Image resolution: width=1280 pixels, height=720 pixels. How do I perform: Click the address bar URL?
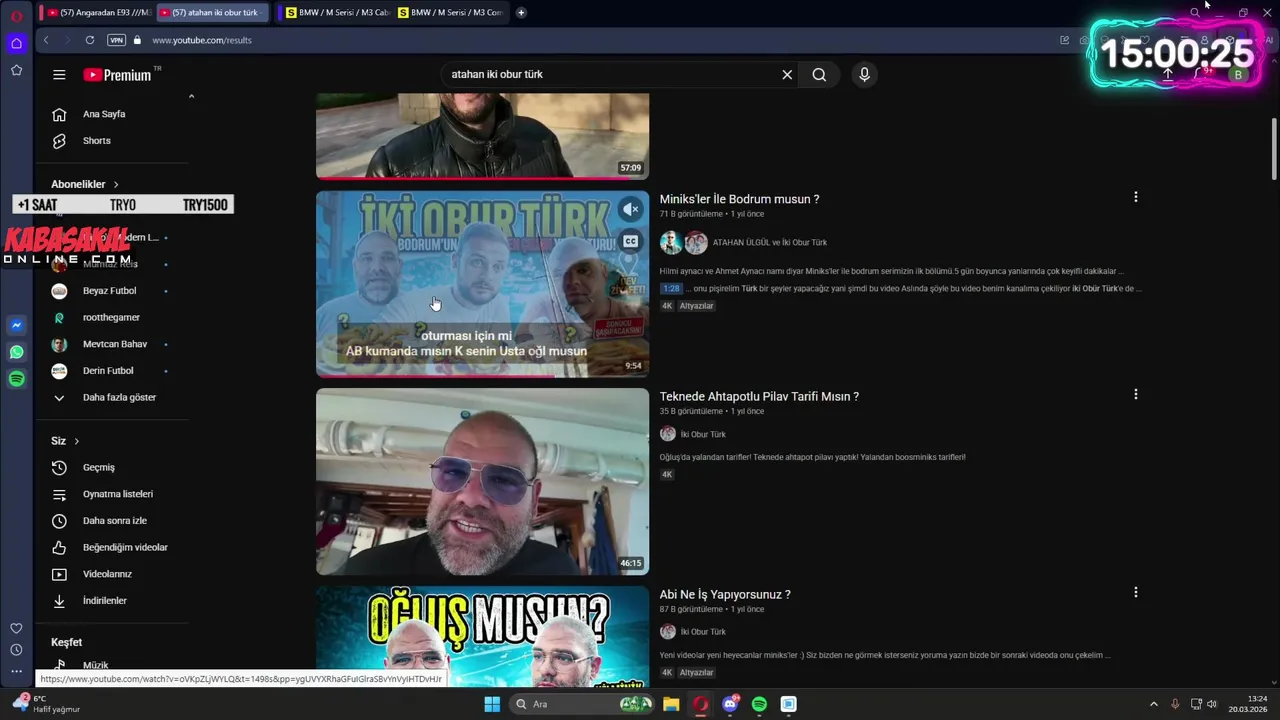202,40
